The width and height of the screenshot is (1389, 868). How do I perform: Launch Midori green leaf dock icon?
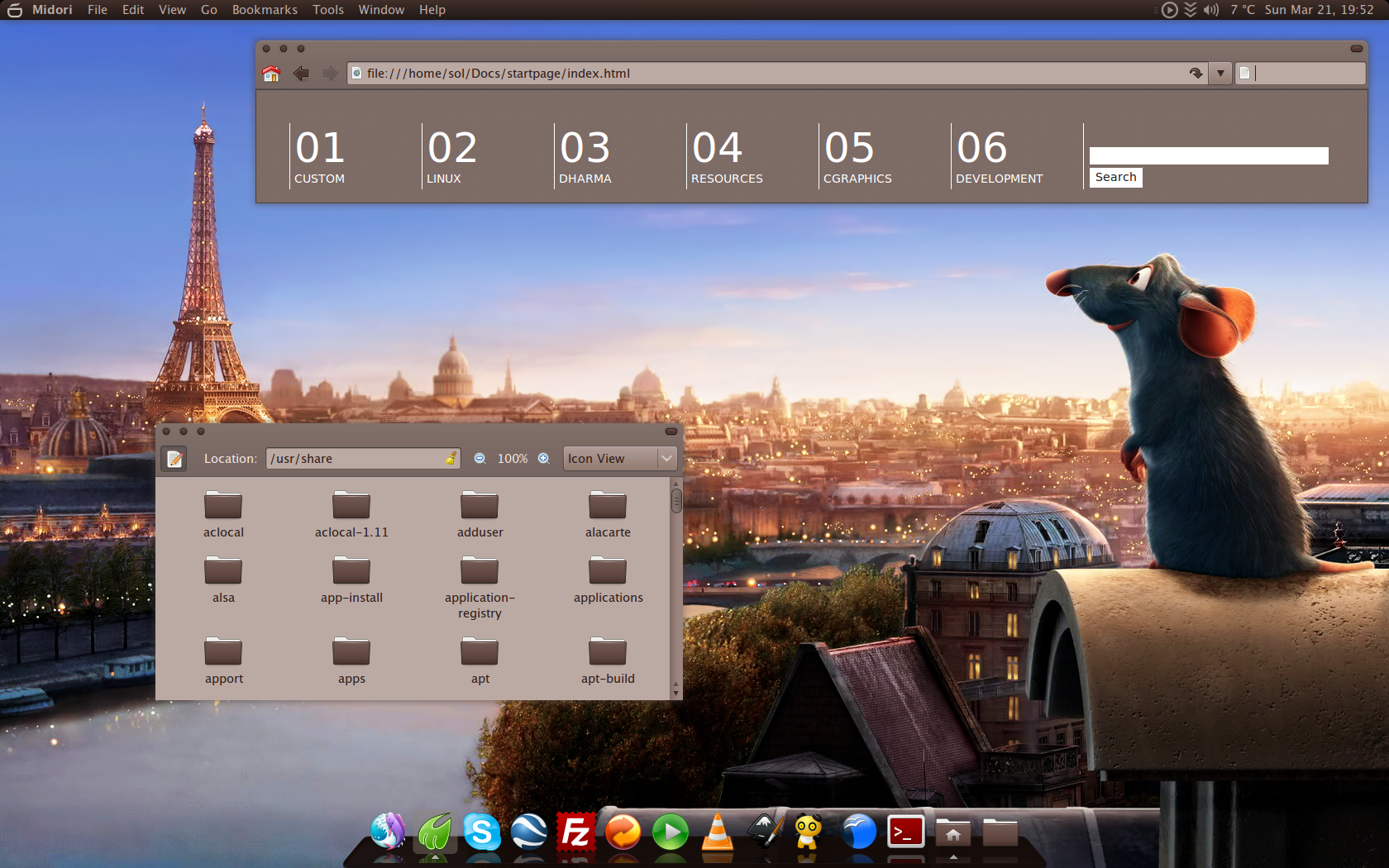pos(435,832)
